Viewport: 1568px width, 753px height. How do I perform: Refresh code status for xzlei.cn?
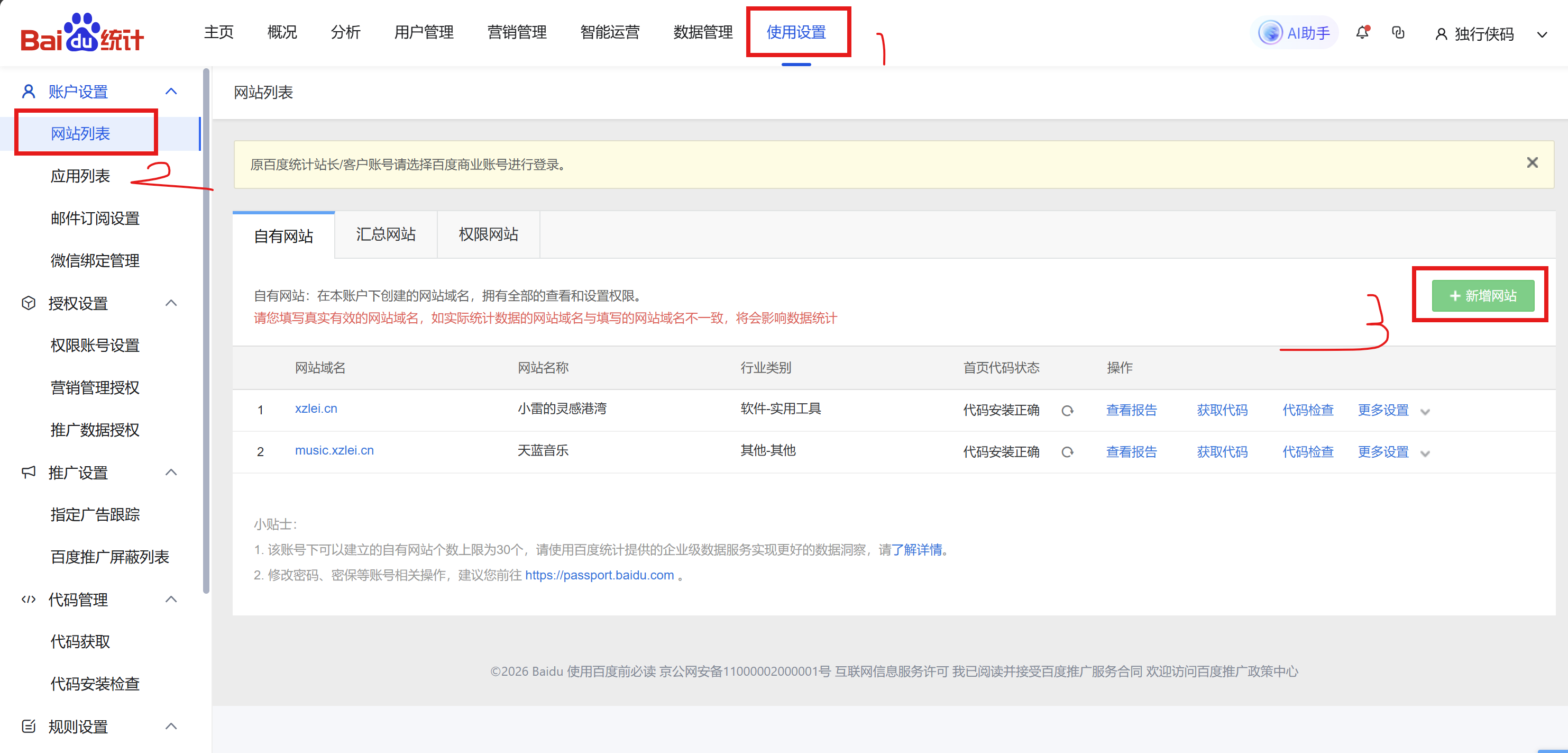point(1067,411)
